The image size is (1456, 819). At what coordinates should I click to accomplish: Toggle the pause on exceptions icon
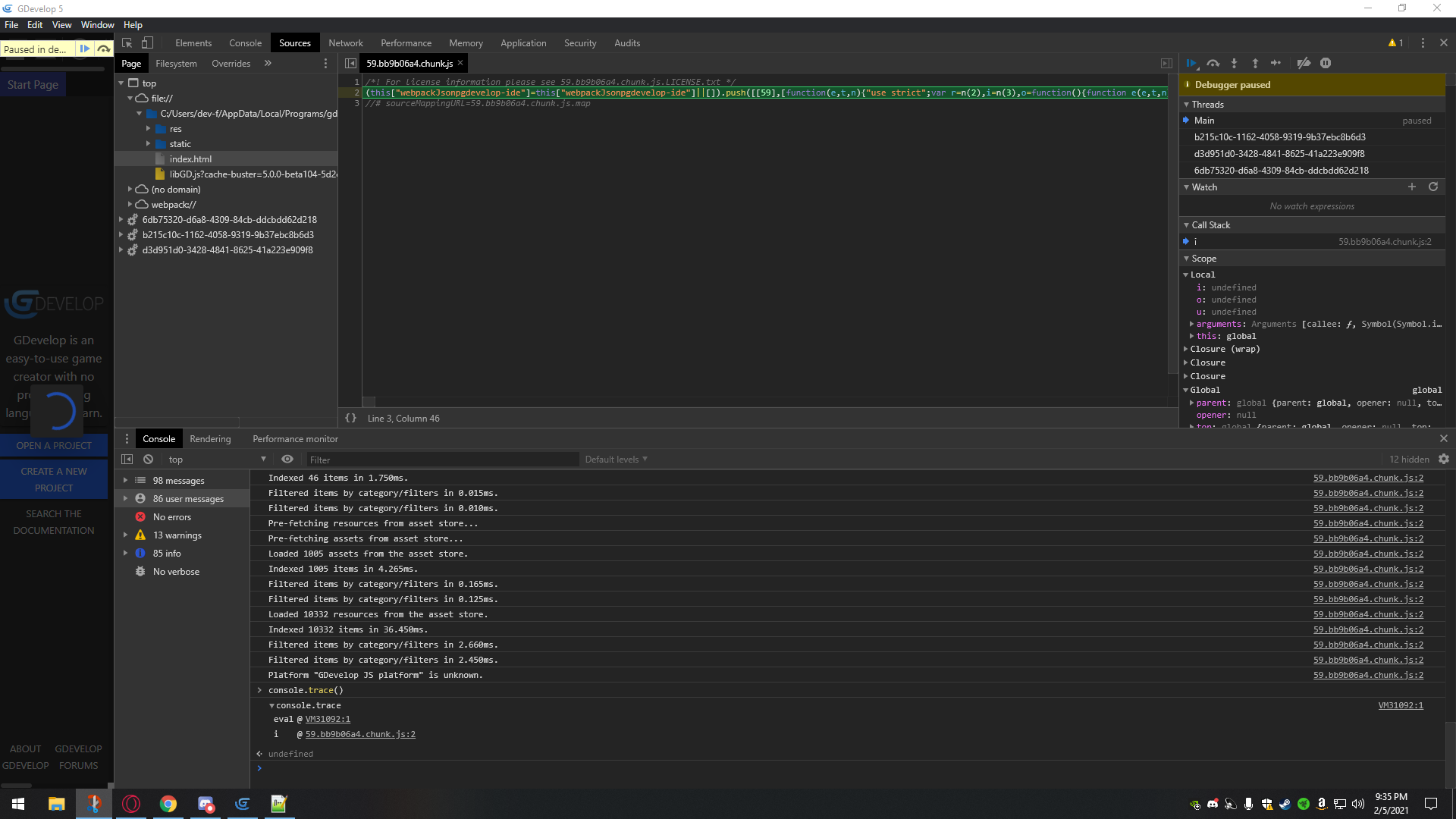(x=1325, y=63)
